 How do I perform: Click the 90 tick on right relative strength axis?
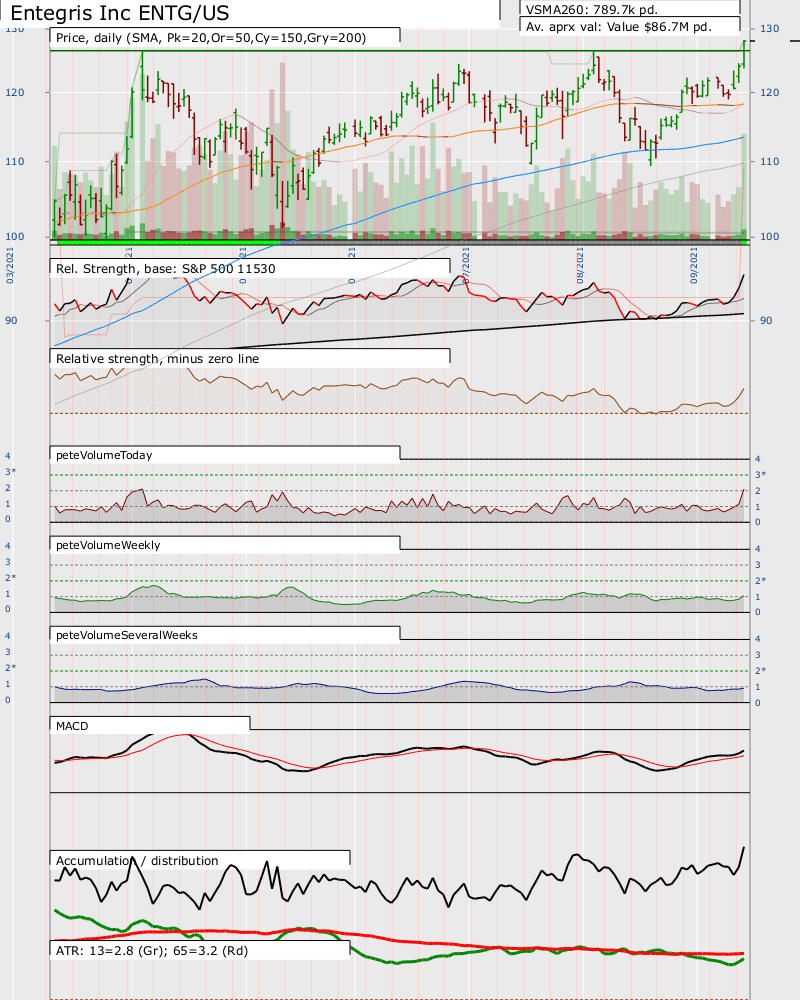[x=766, y=321]
